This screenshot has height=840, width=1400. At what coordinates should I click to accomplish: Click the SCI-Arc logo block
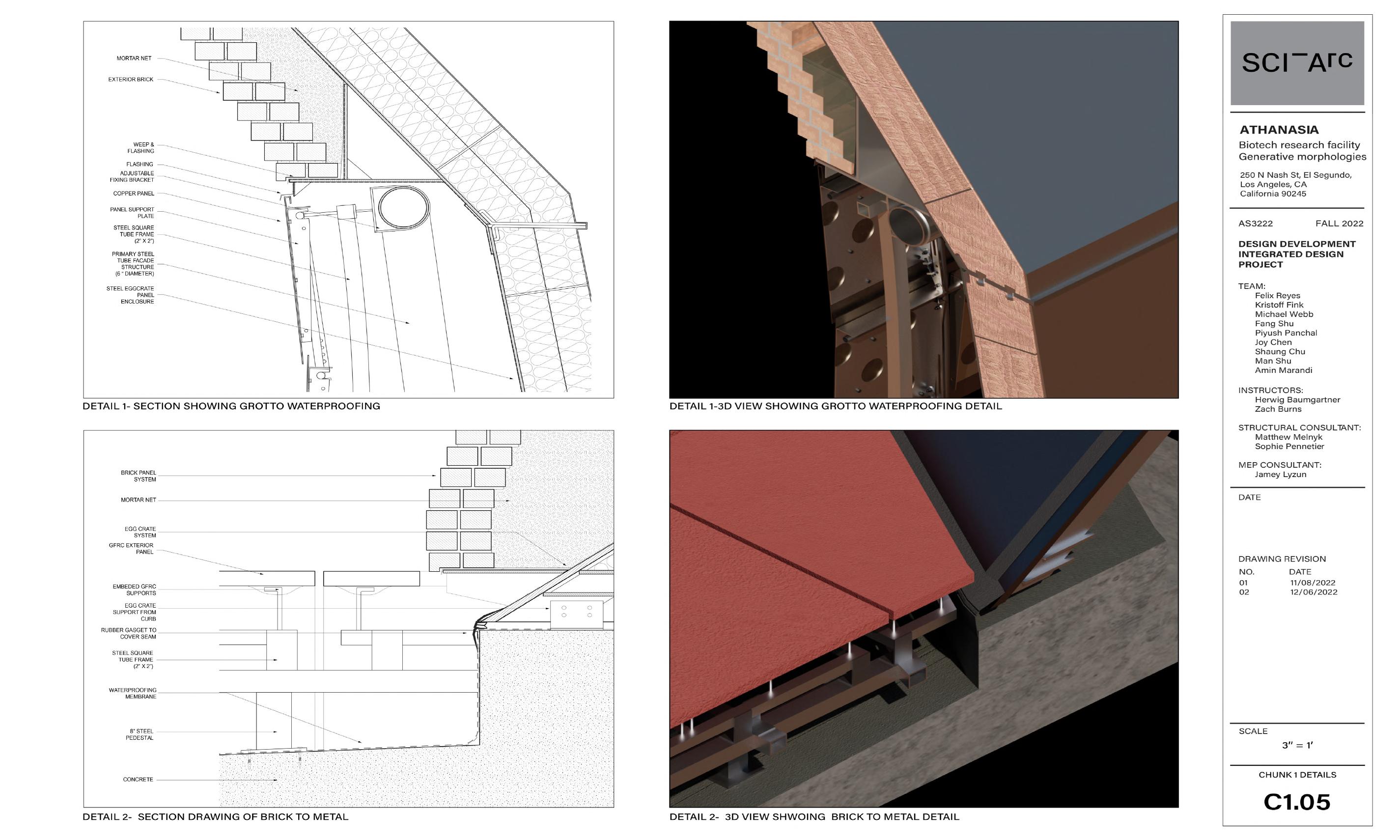pos(1296,63)
